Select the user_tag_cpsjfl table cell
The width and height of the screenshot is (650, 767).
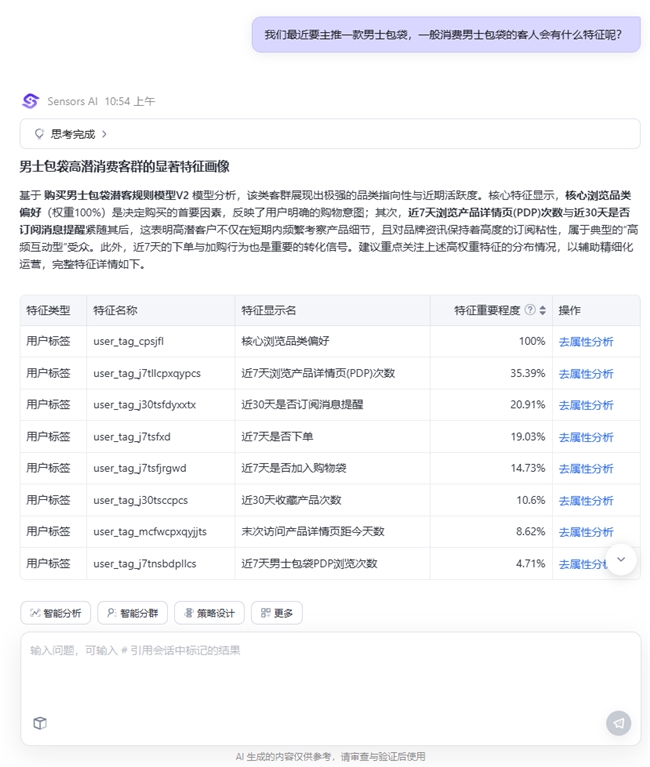[x=128, y=342]
